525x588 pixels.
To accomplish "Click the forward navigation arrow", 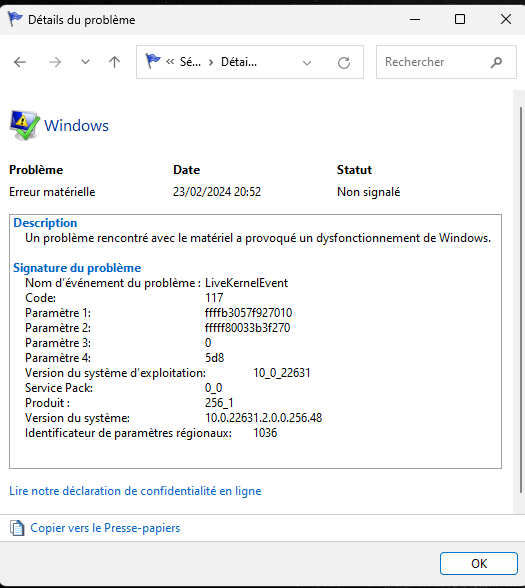I will click(55, 62).
